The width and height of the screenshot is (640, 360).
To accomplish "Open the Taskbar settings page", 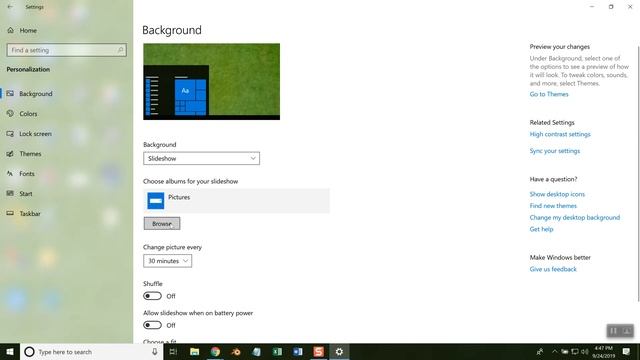I will click(x=30, y=213).
